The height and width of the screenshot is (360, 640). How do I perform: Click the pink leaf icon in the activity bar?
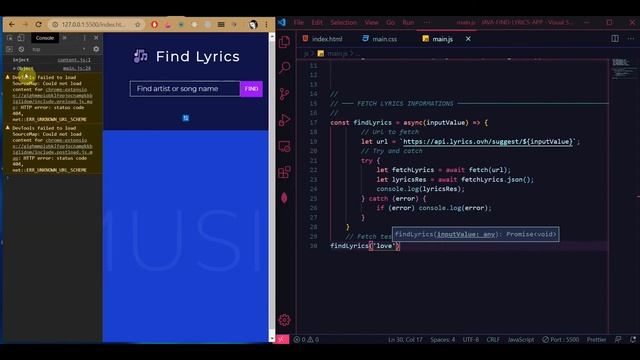284,198
